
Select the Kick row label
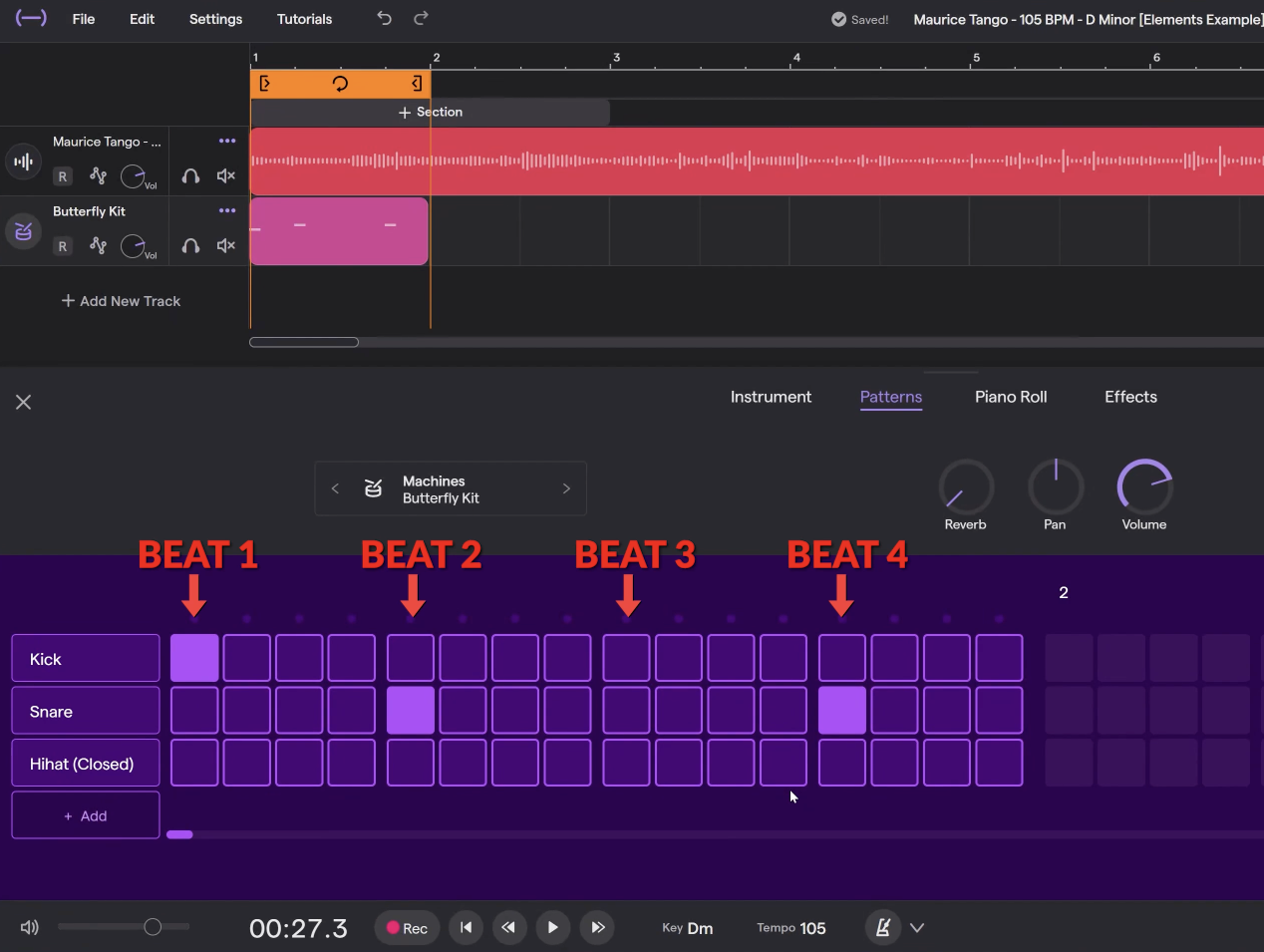(86, 659)
